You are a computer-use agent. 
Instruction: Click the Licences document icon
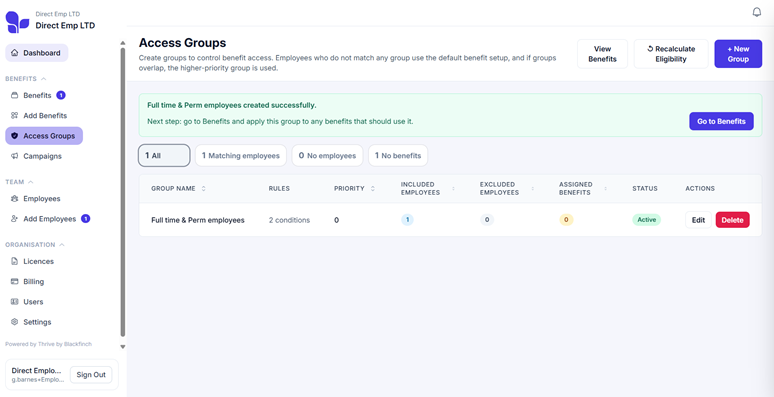(x=14, y=261)
